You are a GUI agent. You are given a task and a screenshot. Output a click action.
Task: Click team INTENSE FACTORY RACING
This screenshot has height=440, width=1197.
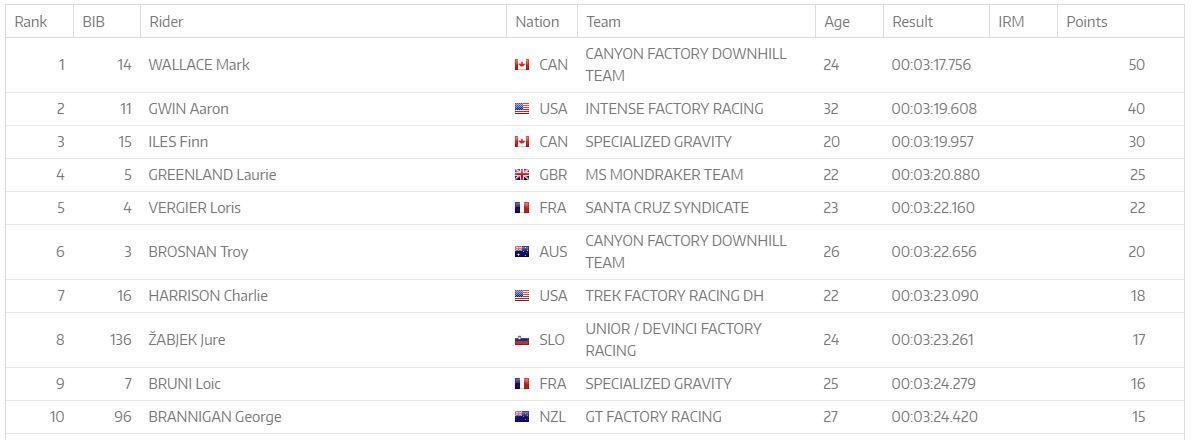pos(674,109)
